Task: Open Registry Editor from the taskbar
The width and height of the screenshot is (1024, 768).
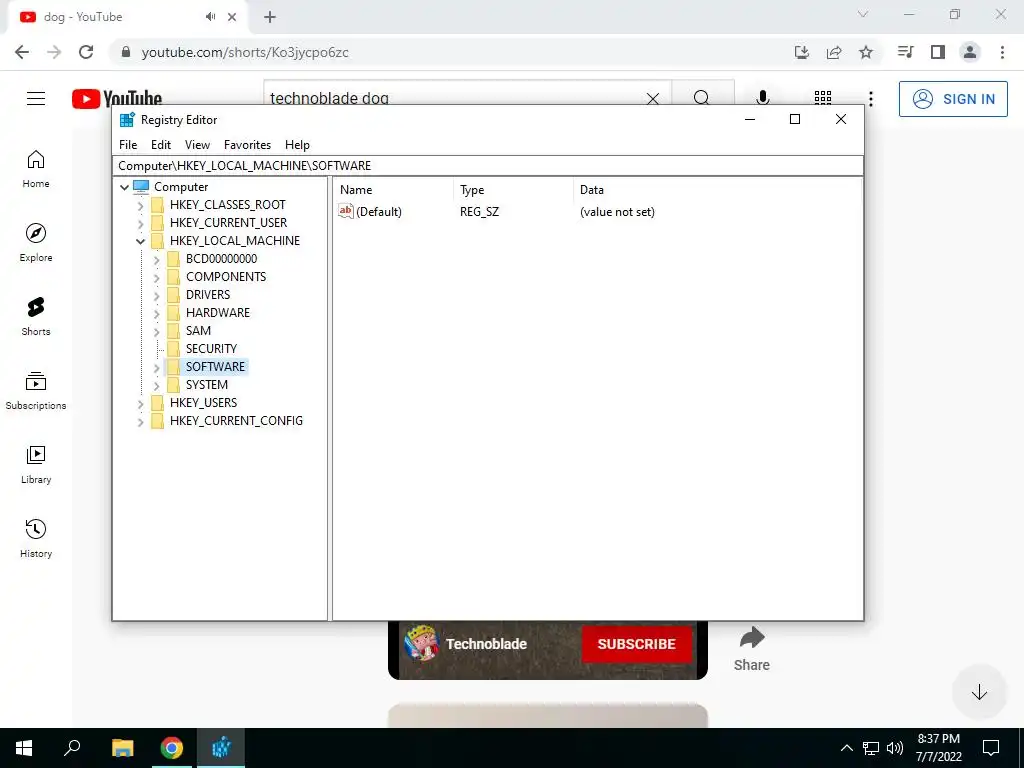Action: (221, 748)
